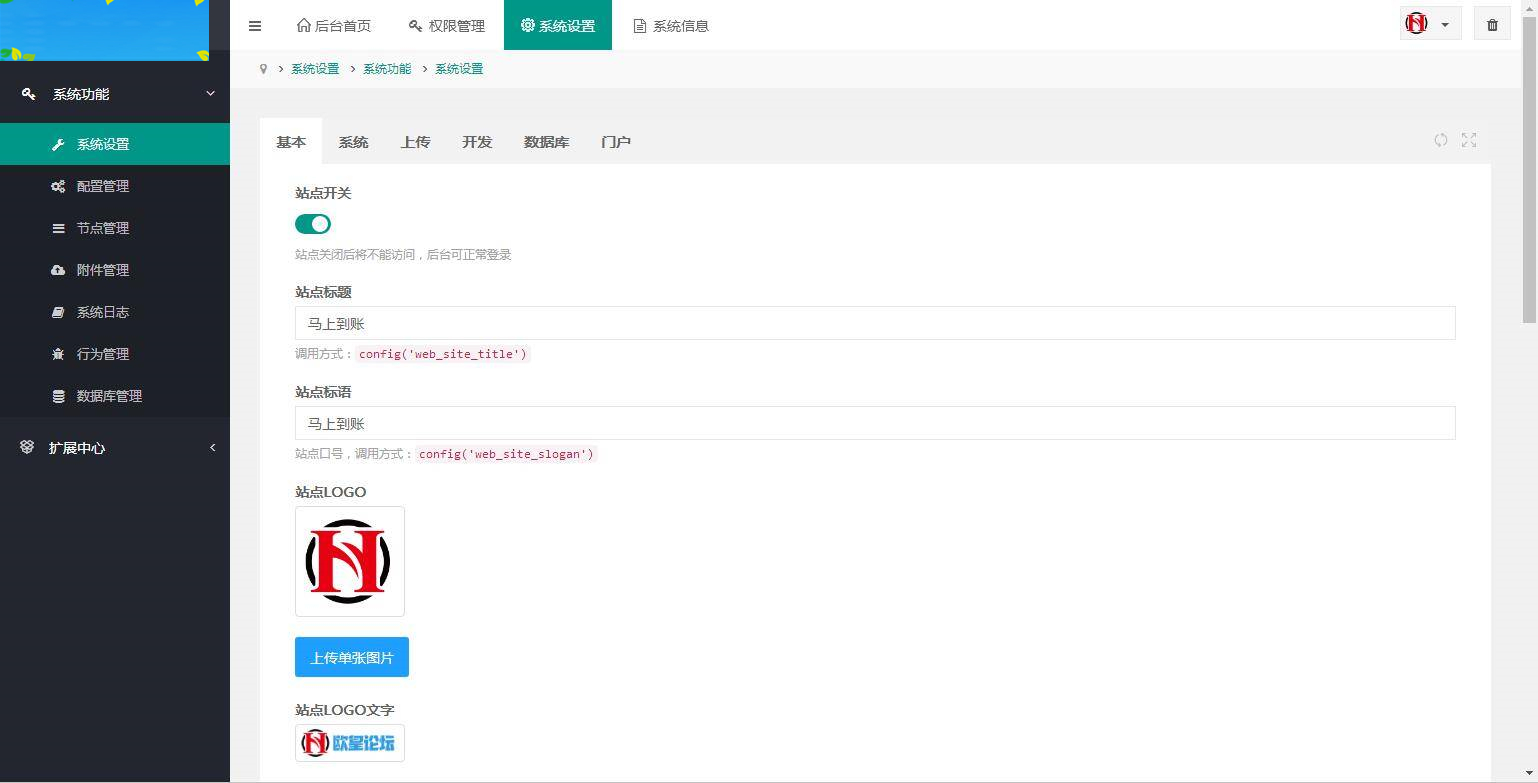
Task: Click the home icon beside 后台首页
Action: click(304, 25)
